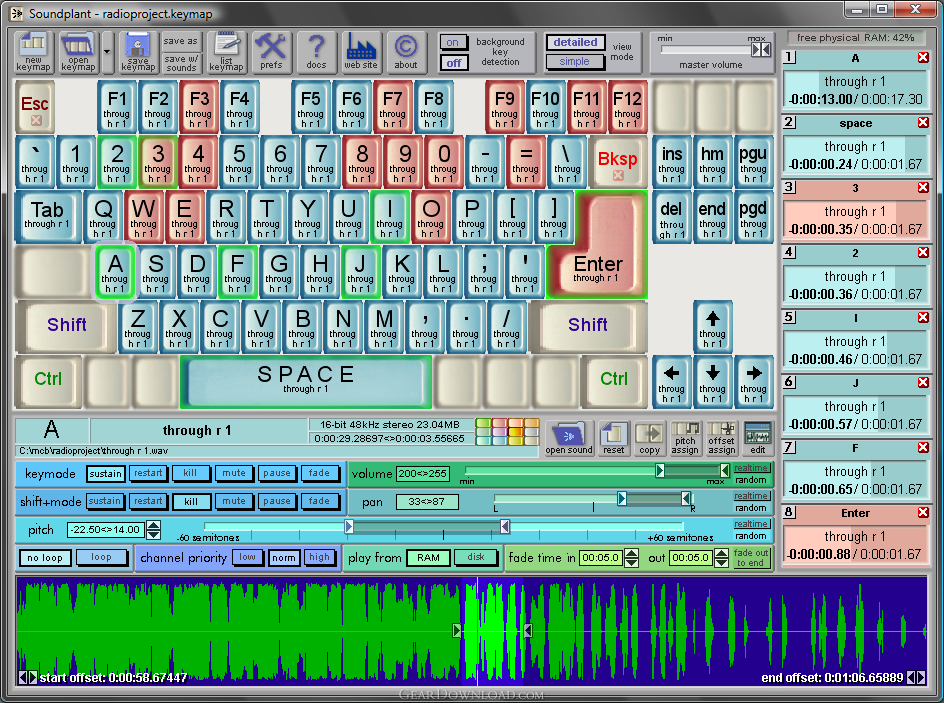Expand the dropdown arrow beside open keymap
The width and height of the screenshot is (944, 703).
[107, 52]
